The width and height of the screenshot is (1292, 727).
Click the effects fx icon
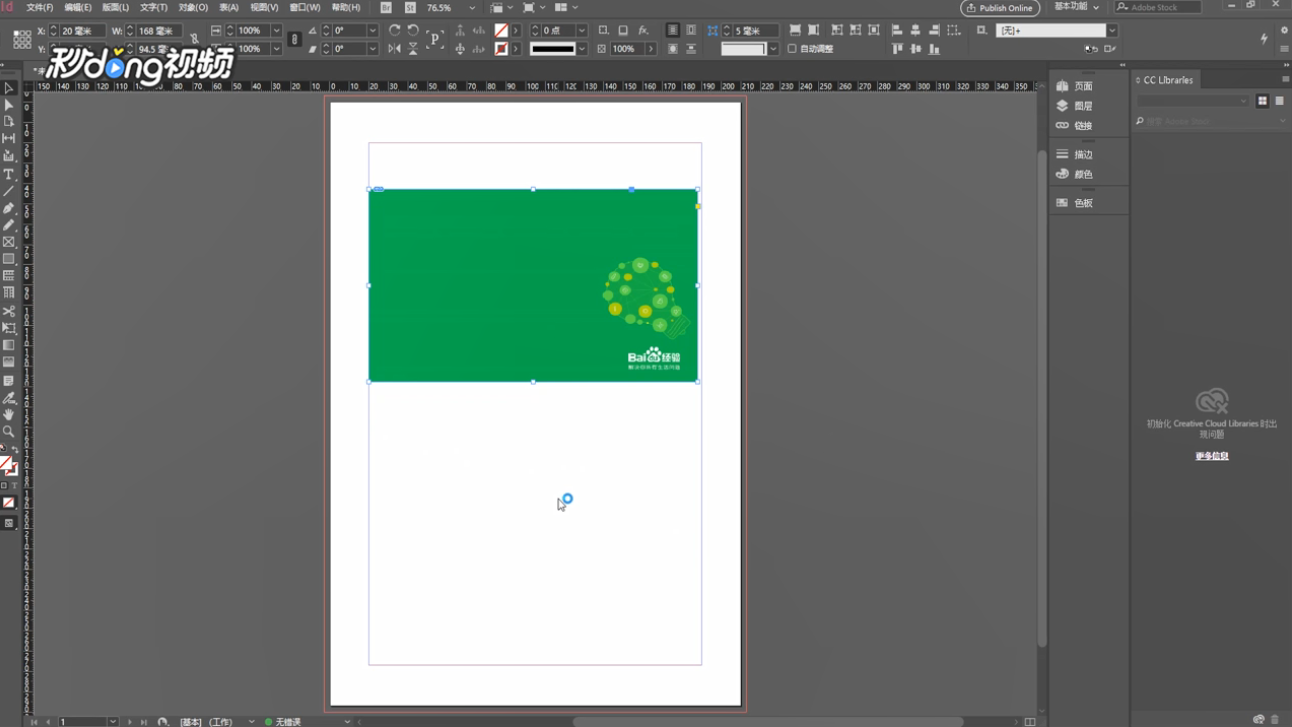pyautogui.click(x=643, y=31)
